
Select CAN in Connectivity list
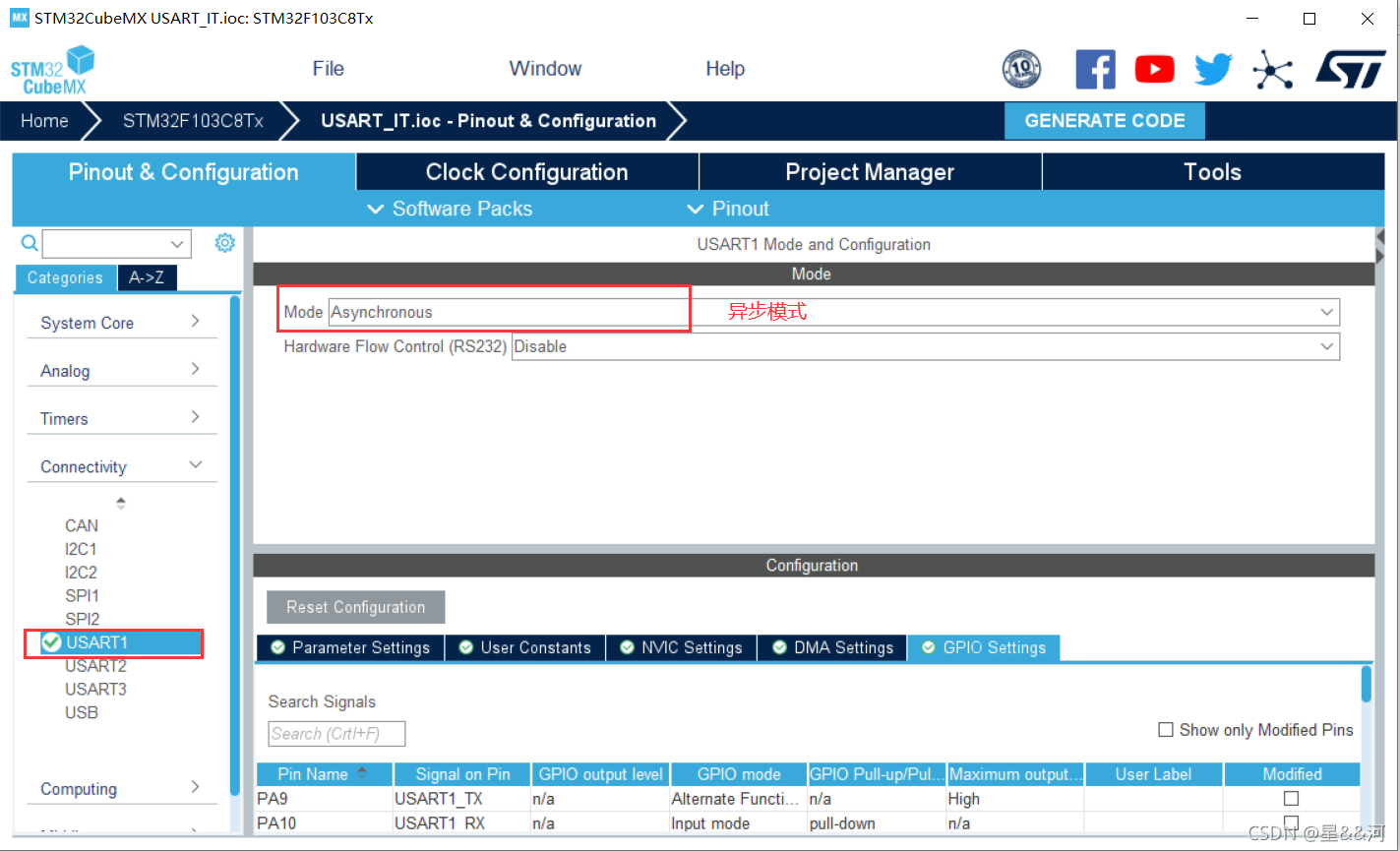click(x=82, y=525)
